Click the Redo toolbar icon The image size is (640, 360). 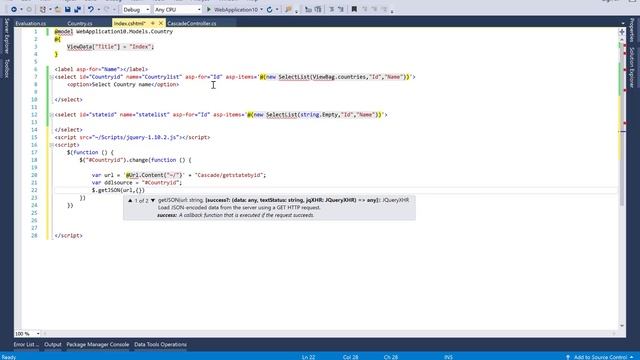107,9
